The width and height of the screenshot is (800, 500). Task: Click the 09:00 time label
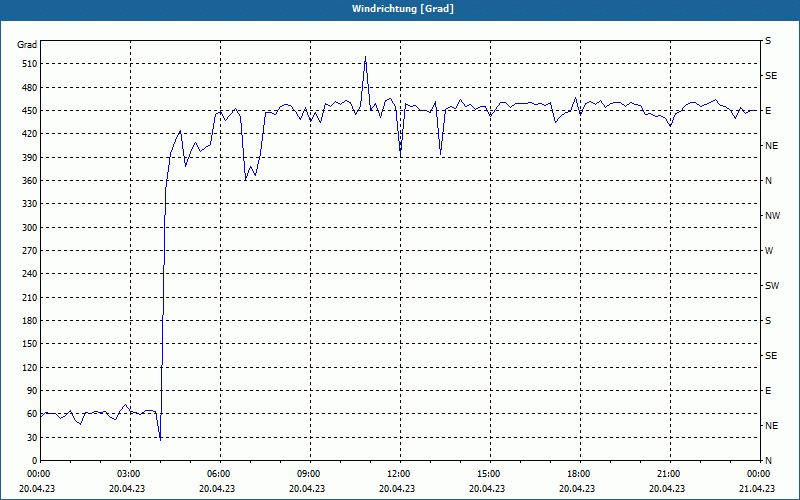pos(307,473)
